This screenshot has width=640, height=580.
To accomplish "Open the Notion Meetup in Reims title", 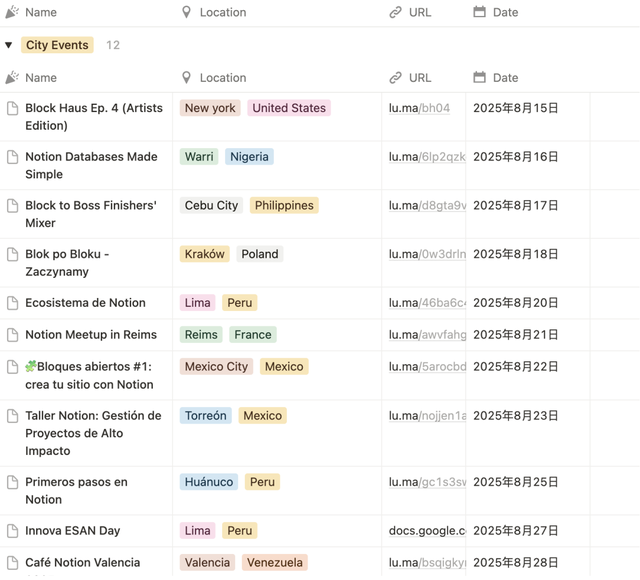I will point(91,335).
